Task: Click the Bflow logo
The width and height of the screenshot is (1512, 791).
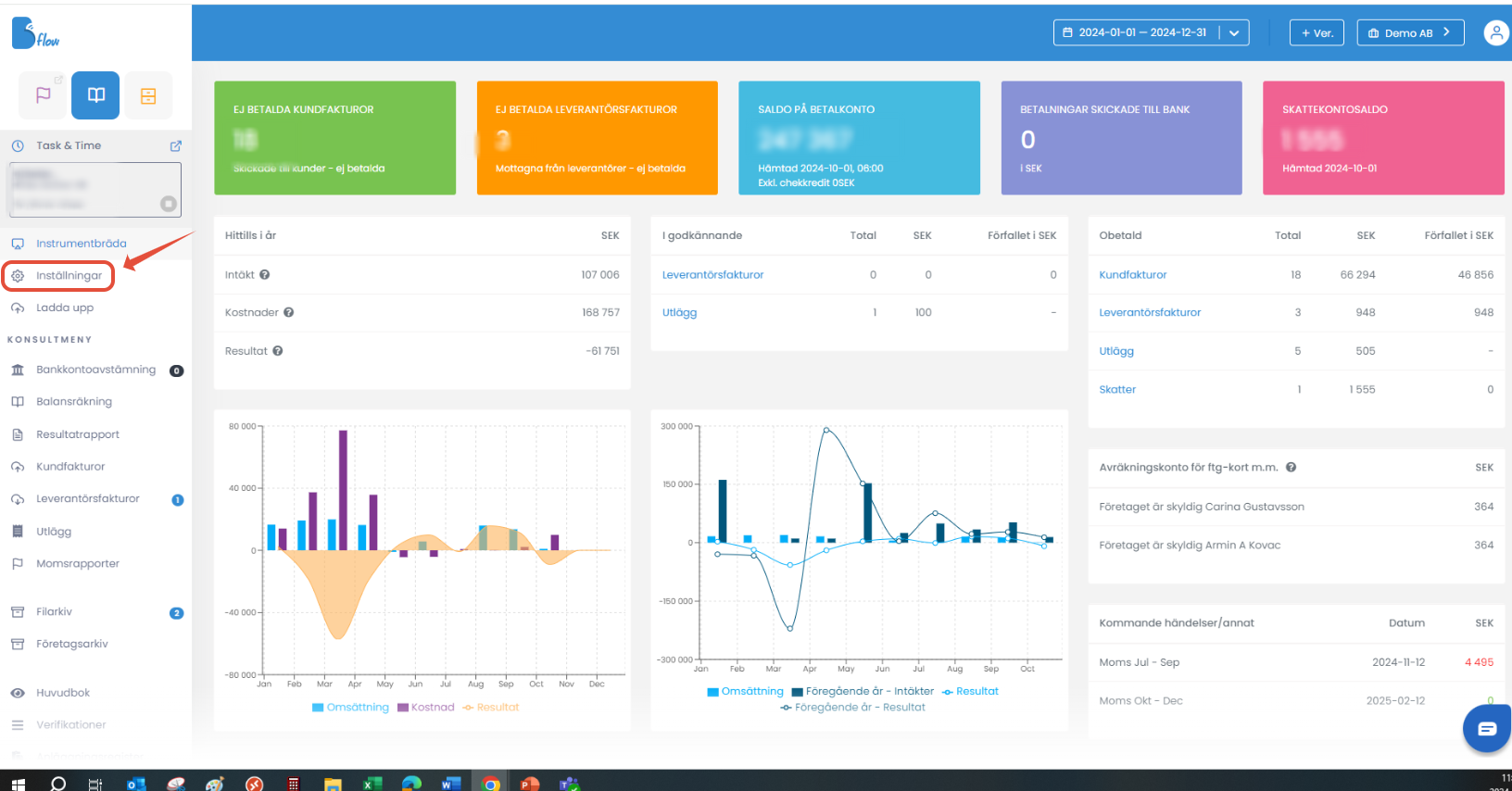Action: [x=35, y=33]
